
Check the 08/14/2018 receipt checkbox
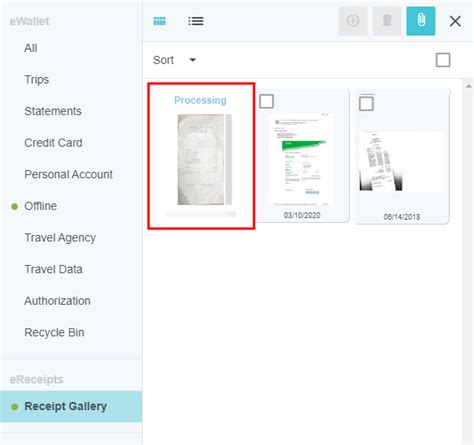coord(366,104)
